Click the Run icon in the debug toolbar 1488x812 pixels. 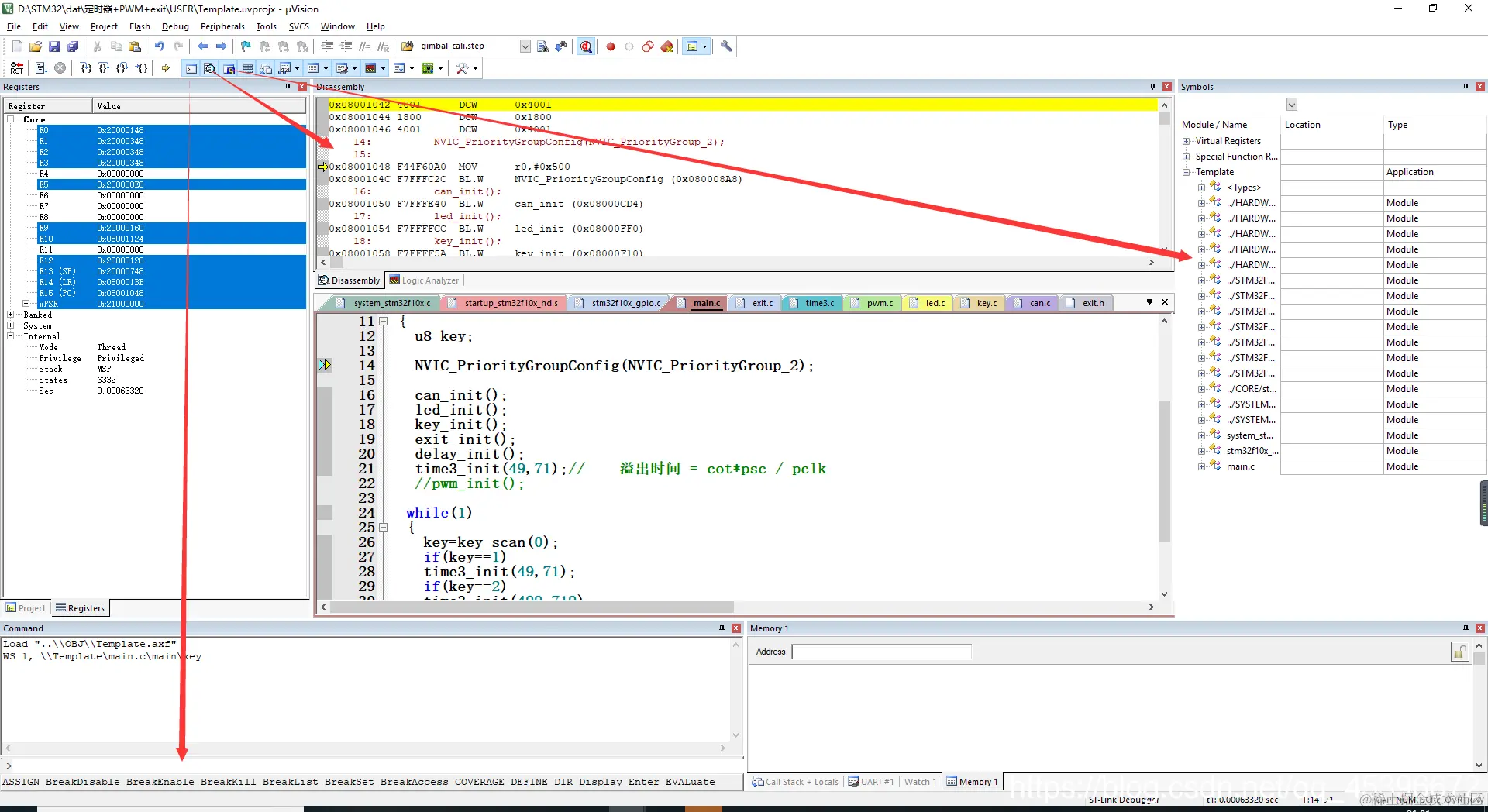42,68
